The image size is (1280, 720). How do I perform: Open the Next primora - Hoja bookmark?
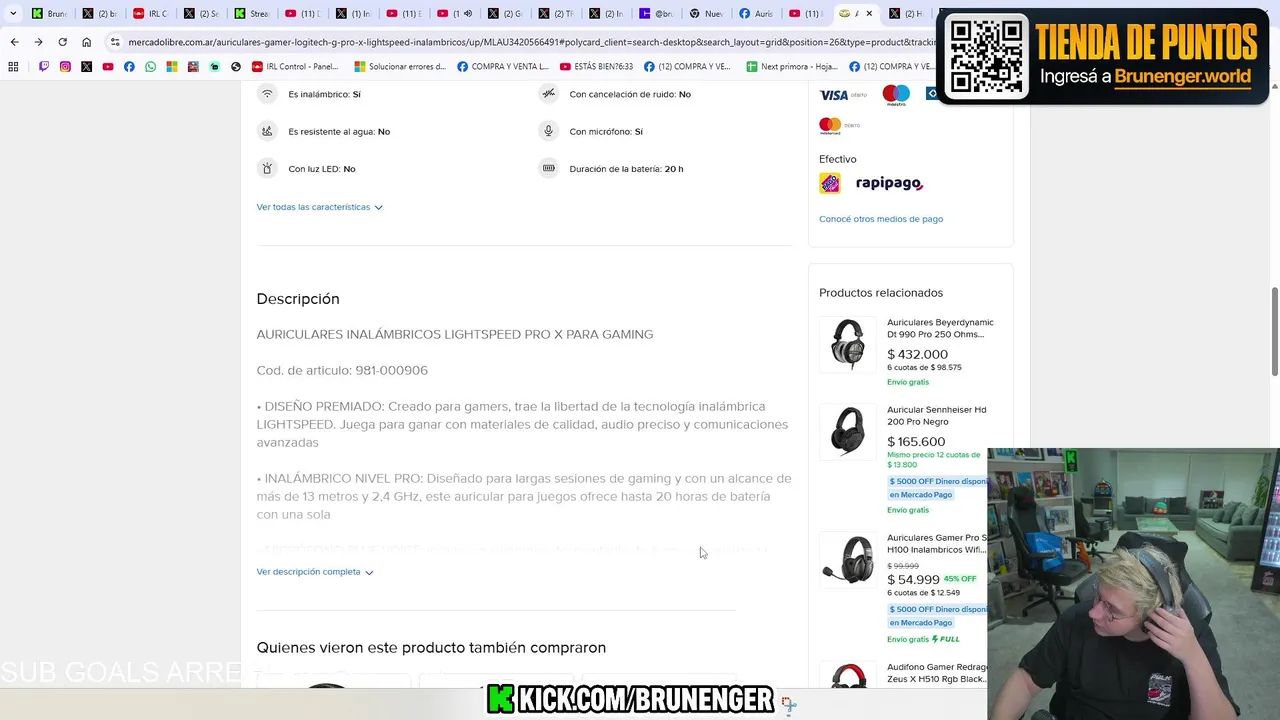coord(792,67)
